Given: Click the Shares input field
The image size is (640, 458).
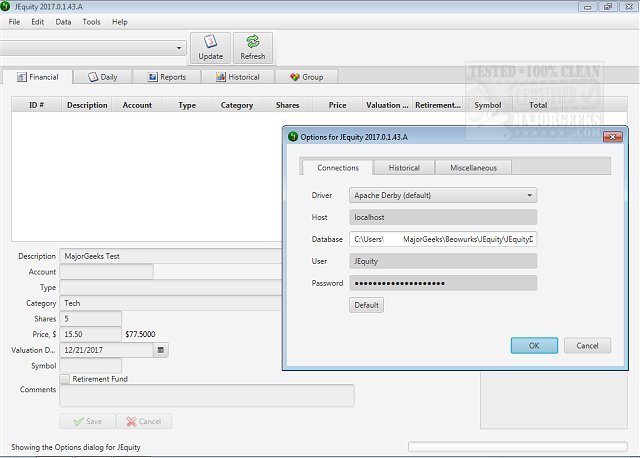Looking at the screenshot, I should pyautogui.click(x=90, y=318).
